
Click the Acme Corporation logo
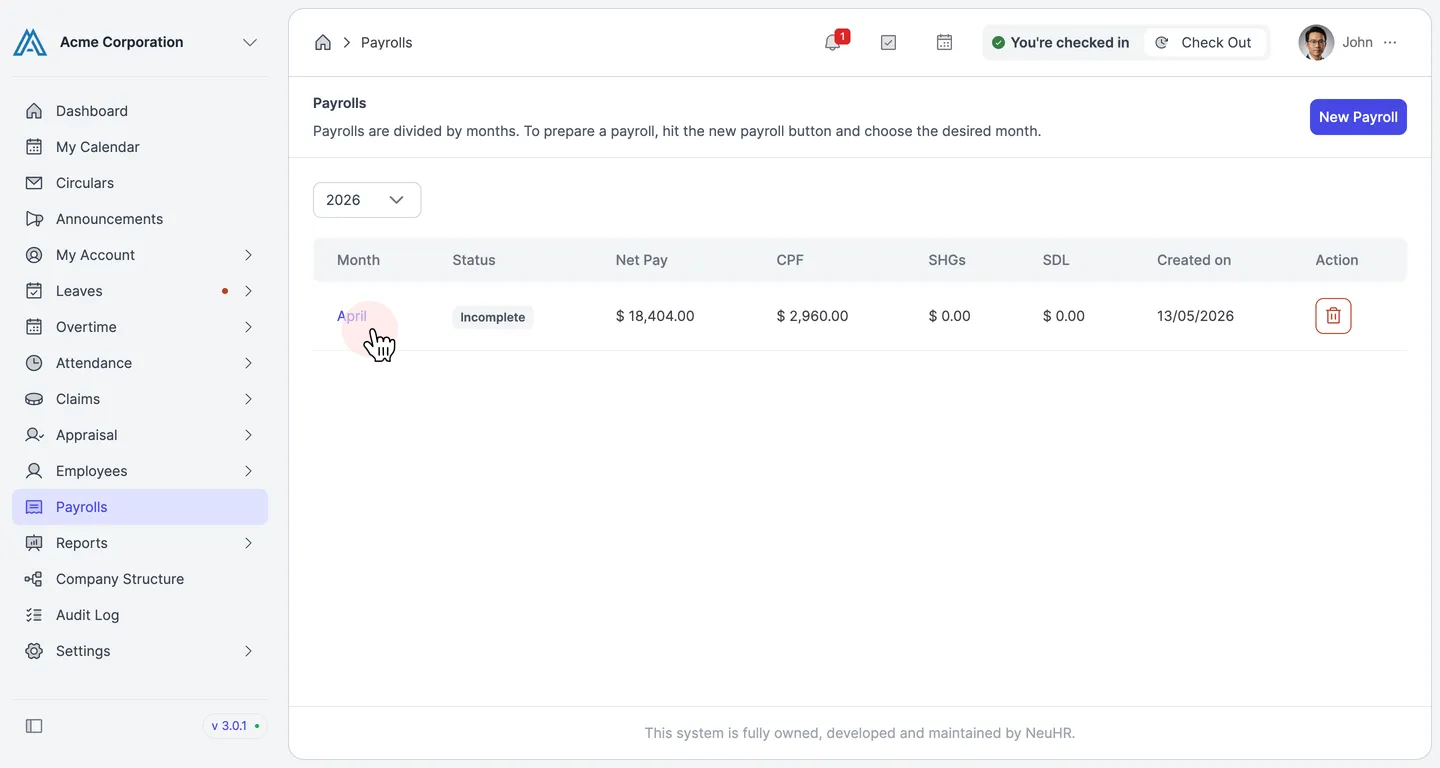[x=30, y=42]
